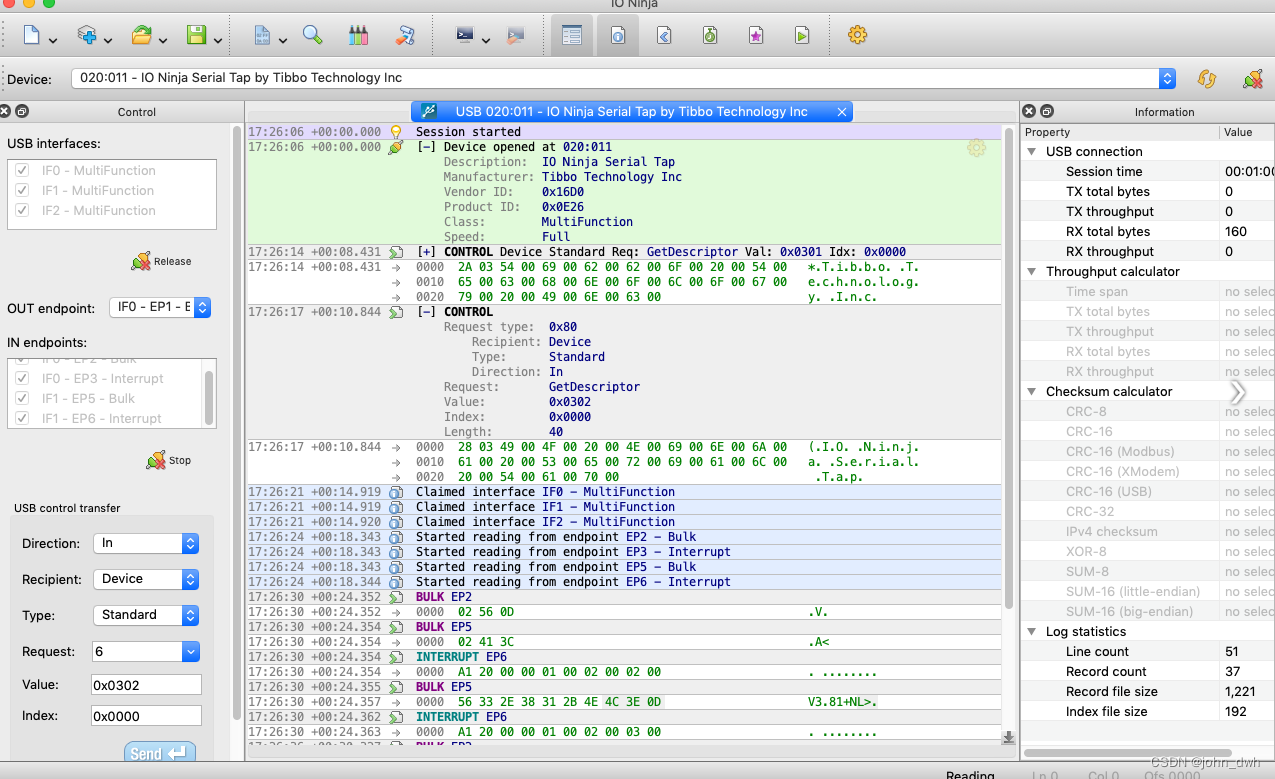
Task: Open the terminal console icon
Action: pyautogui.click(x=463, y=35)
